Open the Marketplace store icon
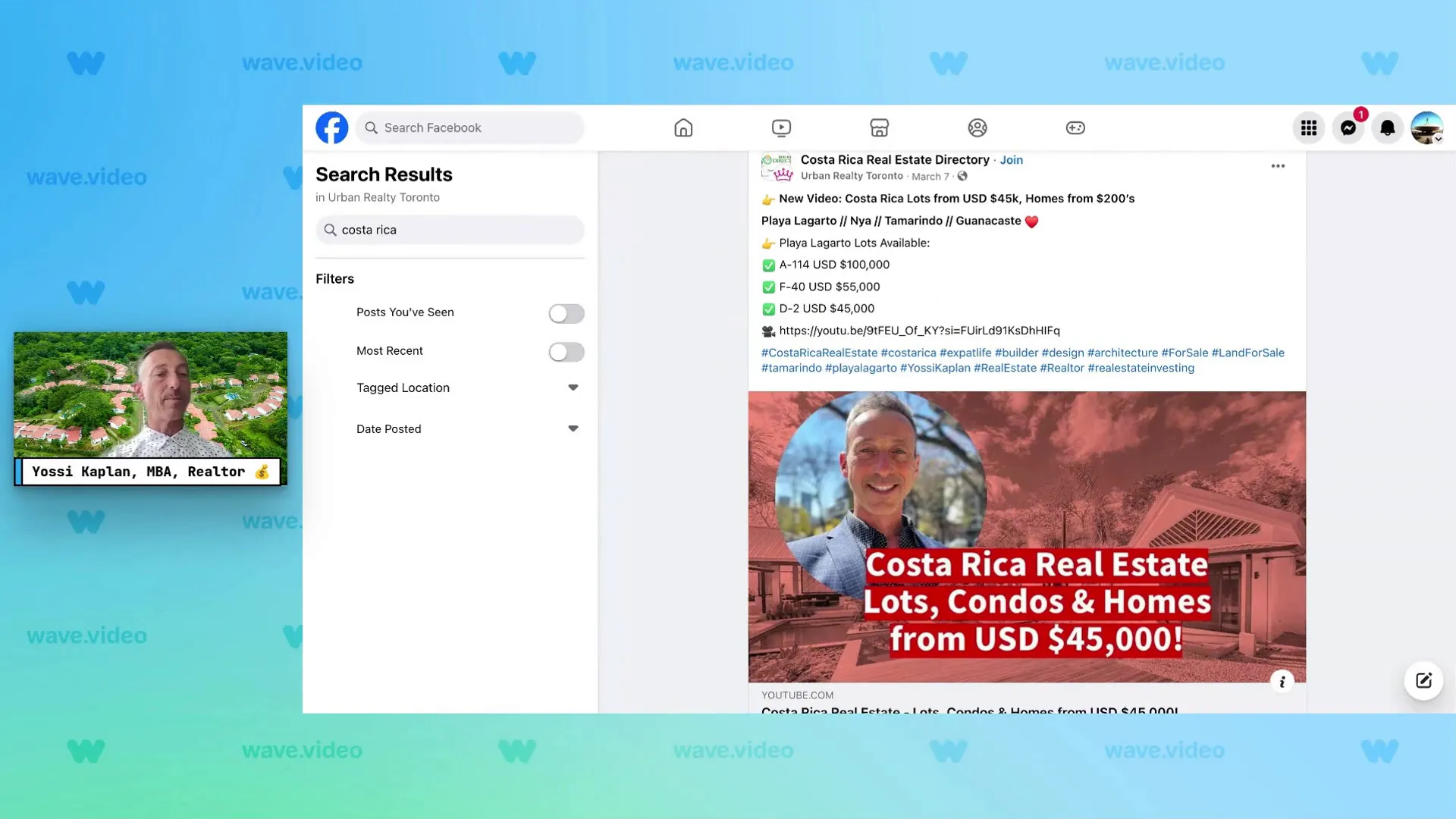This screenshot has width=1456, height=819. (880, 127)
